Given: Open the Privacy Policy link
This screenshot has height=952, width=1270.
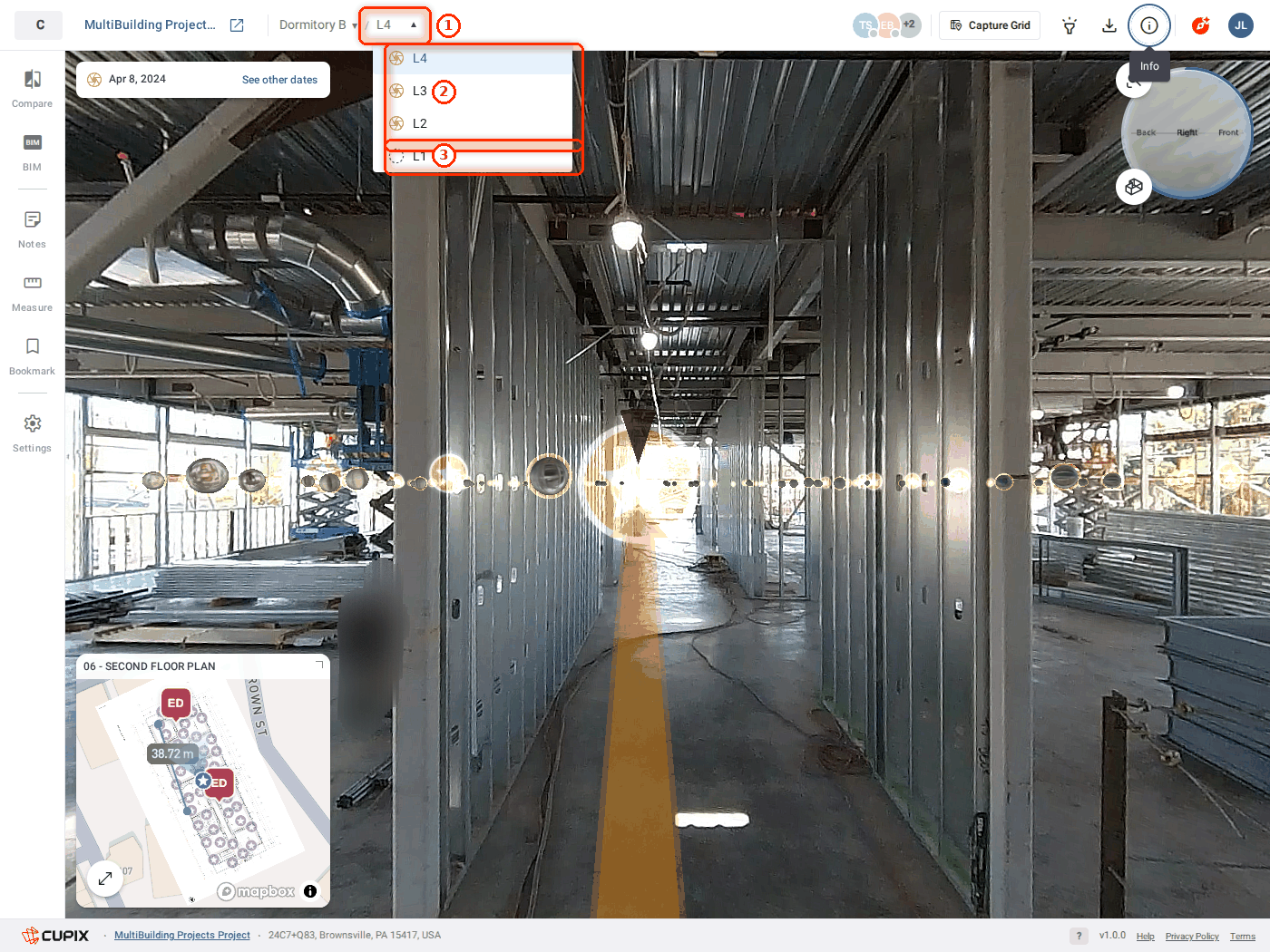Looking at the screenshot, I should pyautogui.click(x=1192, y=937).
